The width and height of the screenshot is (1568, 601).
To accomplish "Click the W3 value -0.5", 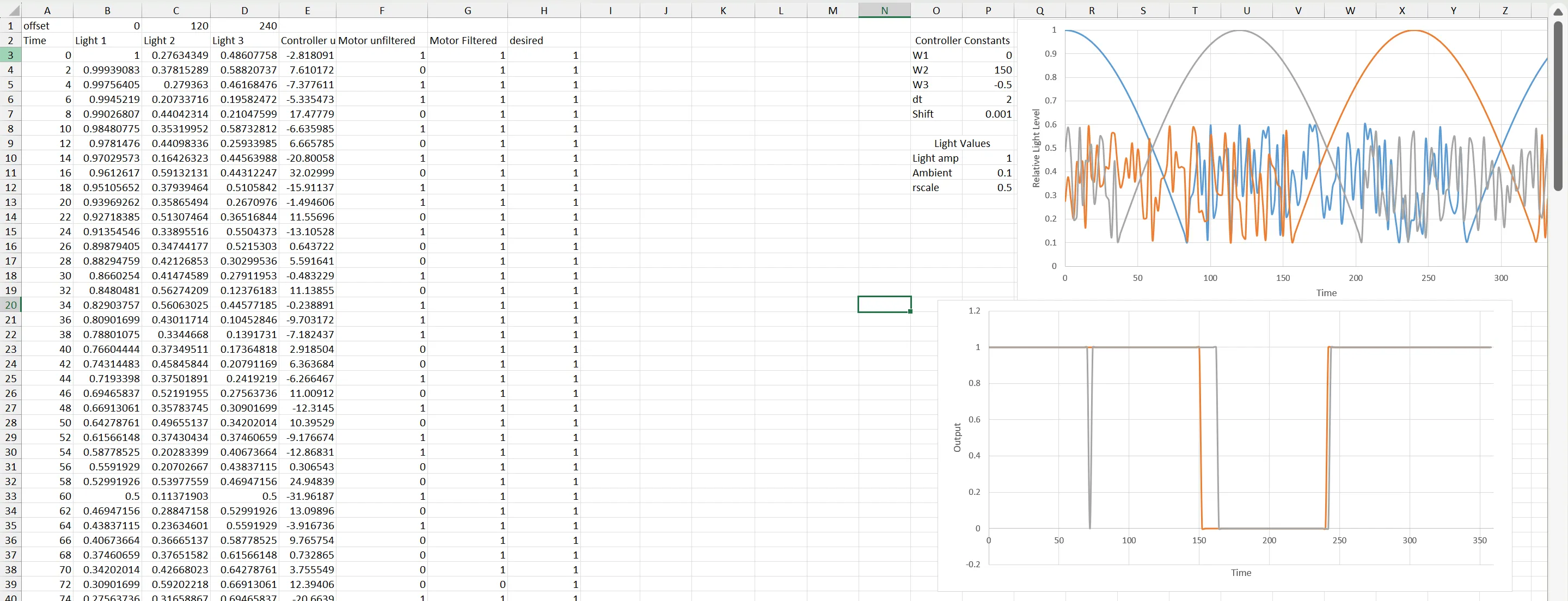I will [988, 84].
